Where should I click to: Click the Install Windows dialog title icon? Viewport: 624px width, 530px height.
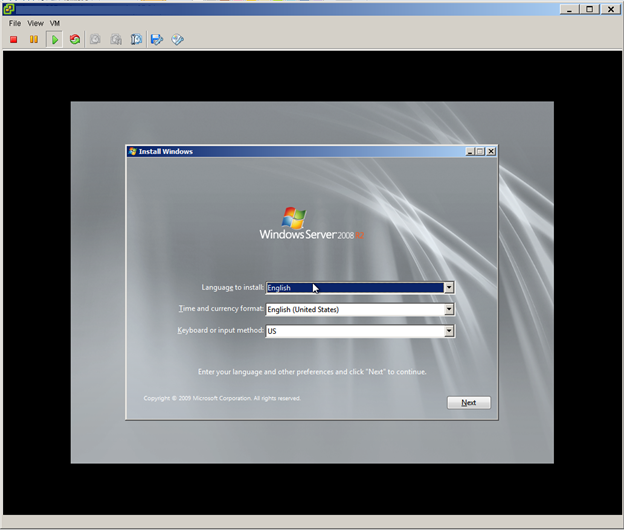(133, 151)
